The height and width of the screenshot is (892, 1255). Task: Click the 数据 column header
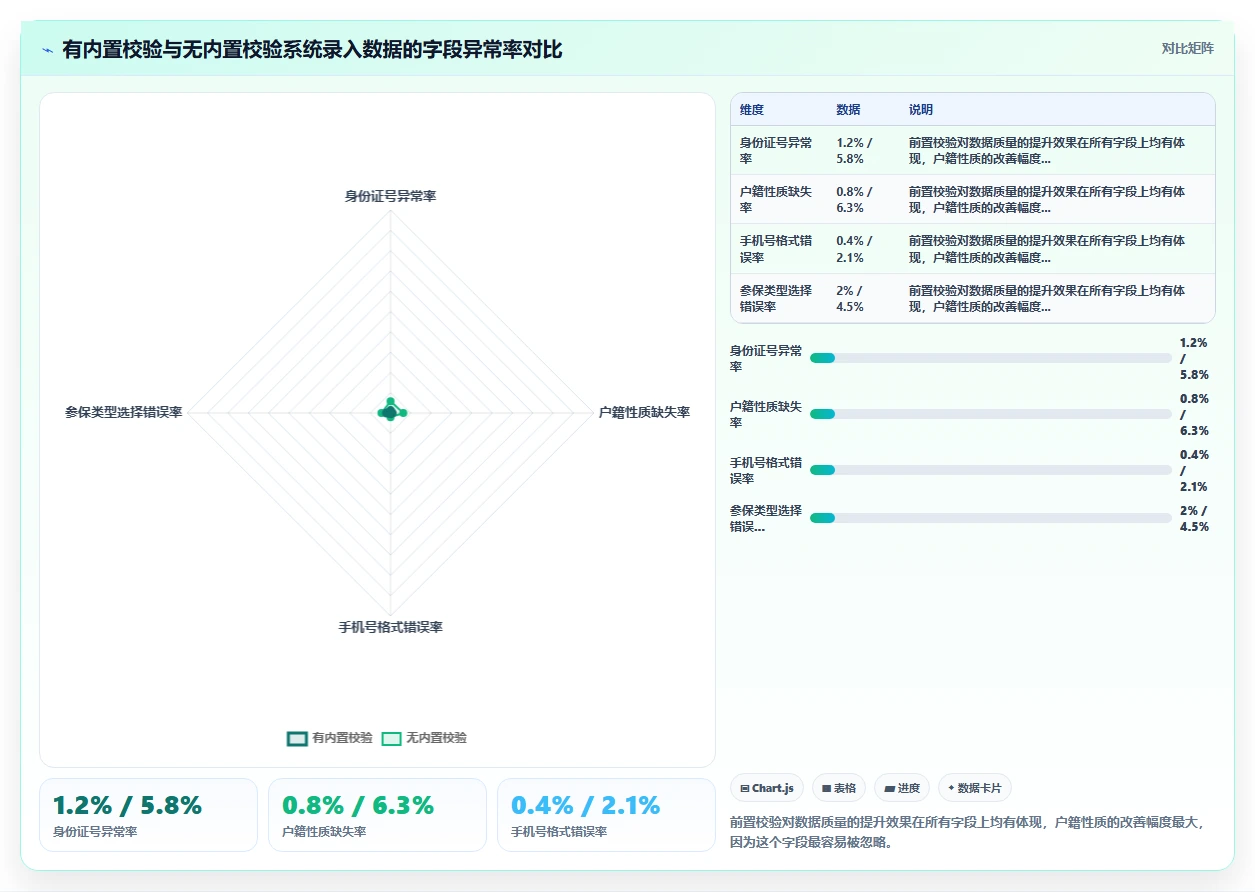[848, 110]
